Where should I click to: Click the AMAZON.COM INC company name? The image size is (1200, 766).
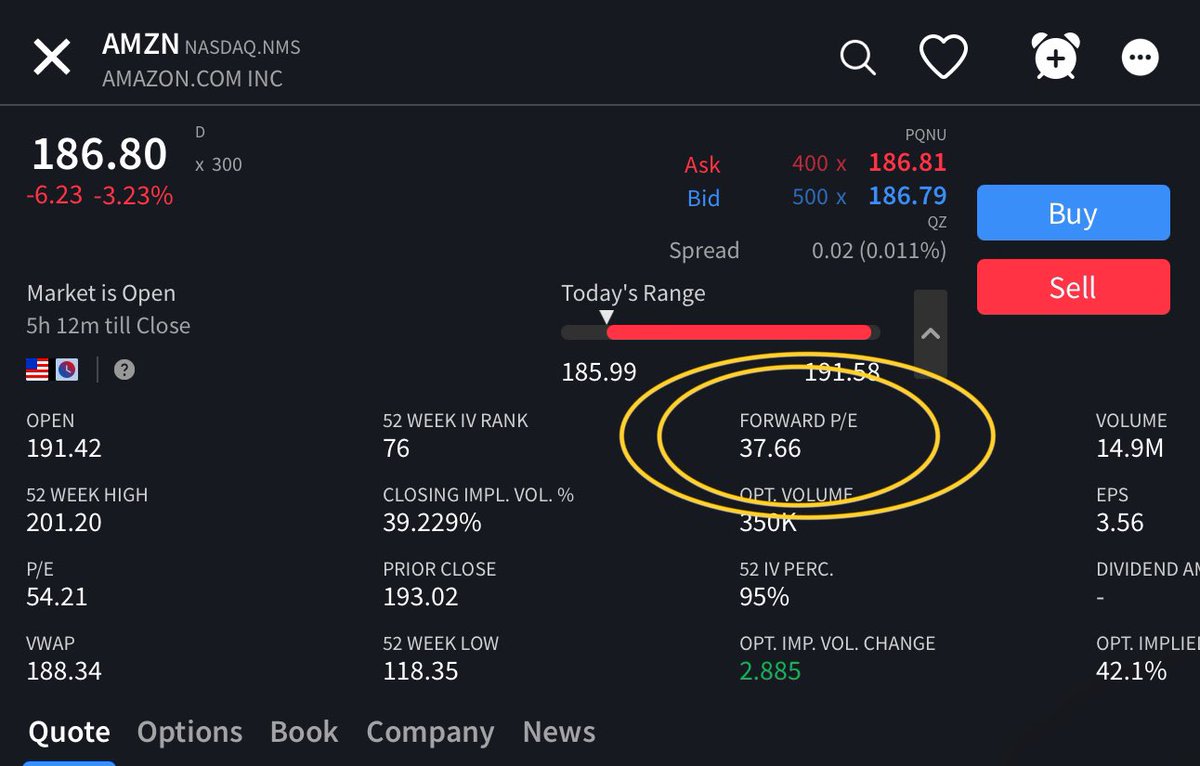[x=192, y=78]
